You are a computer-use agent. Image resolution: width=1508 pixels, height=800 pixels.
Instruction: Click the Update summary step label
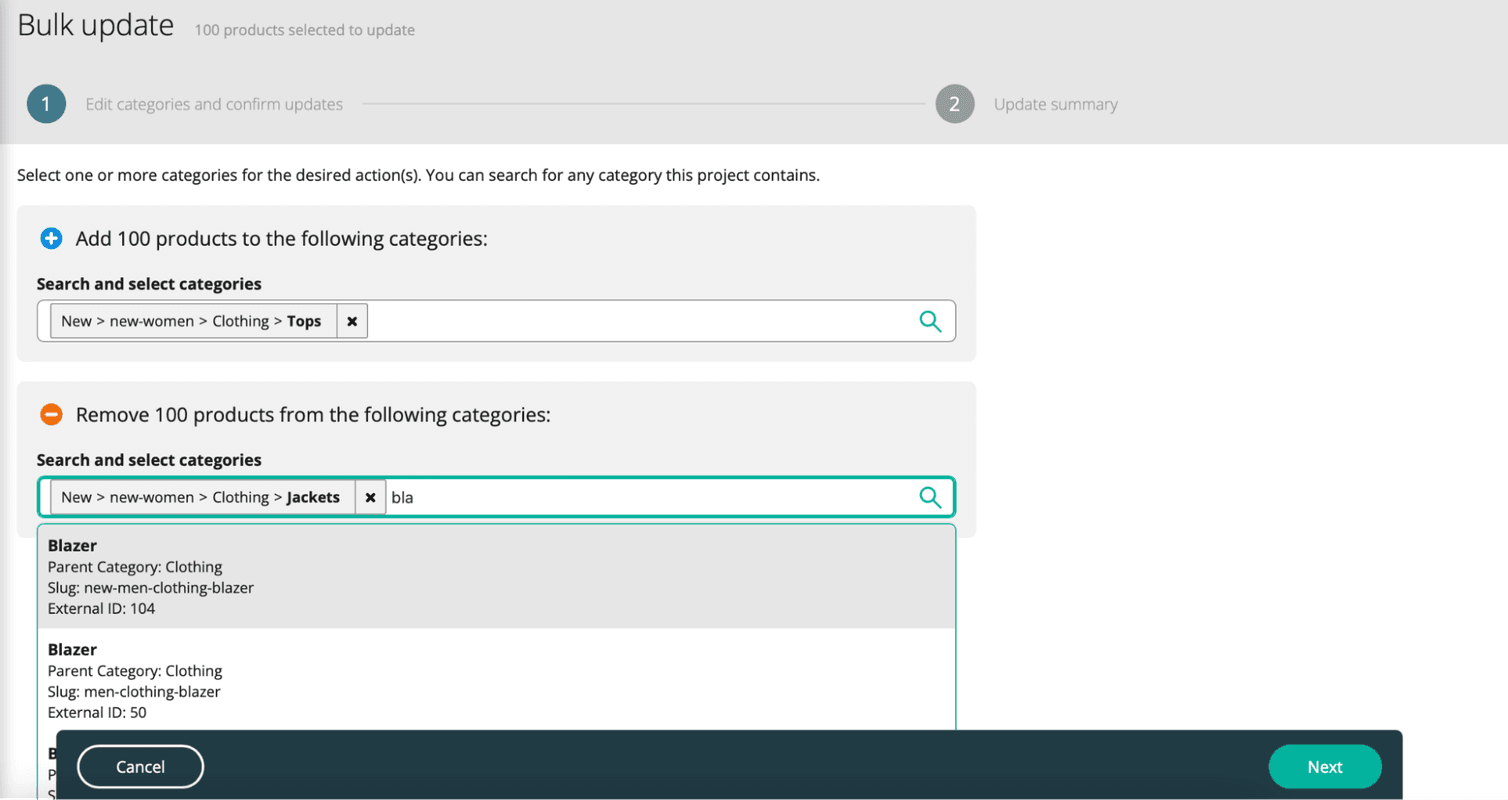coord(1056,103)
